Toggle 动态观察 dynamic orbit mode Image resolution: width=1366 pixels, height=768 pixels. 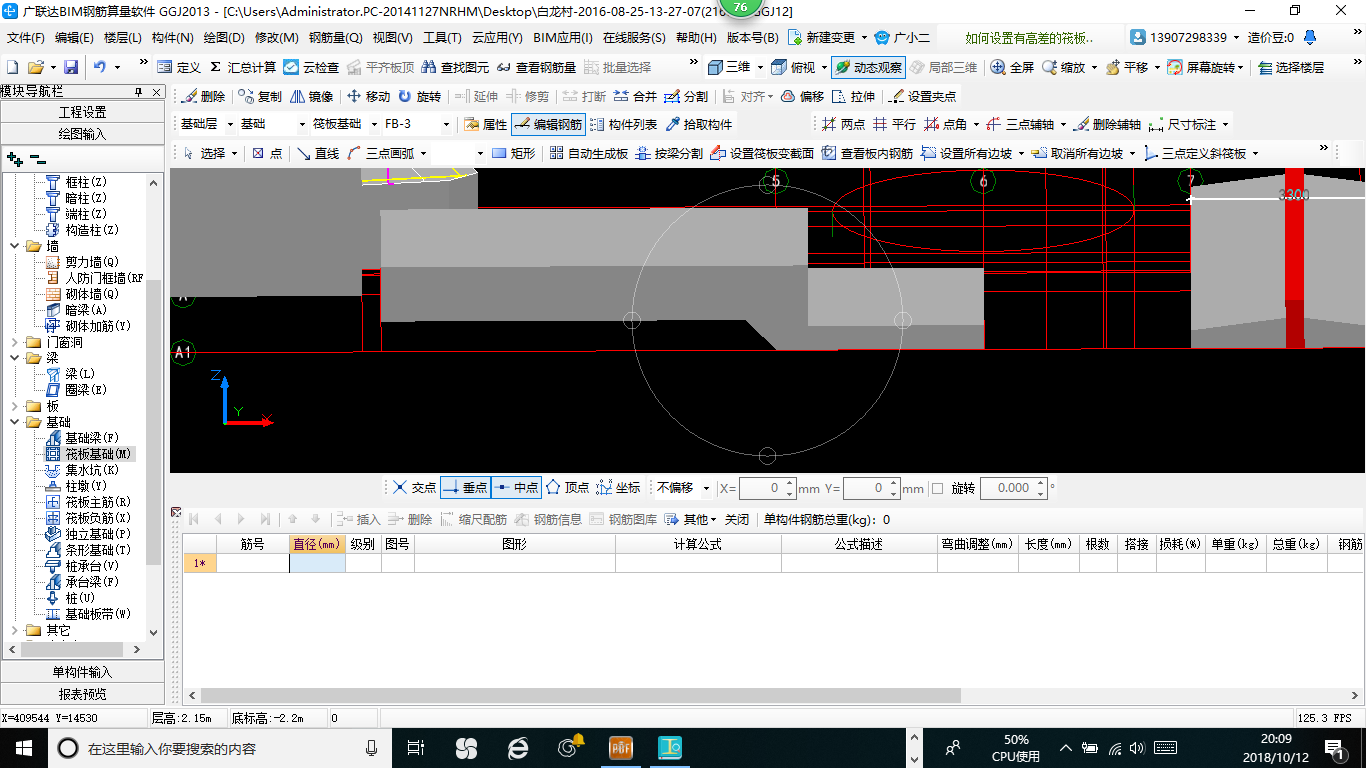[x=868, y=67]
